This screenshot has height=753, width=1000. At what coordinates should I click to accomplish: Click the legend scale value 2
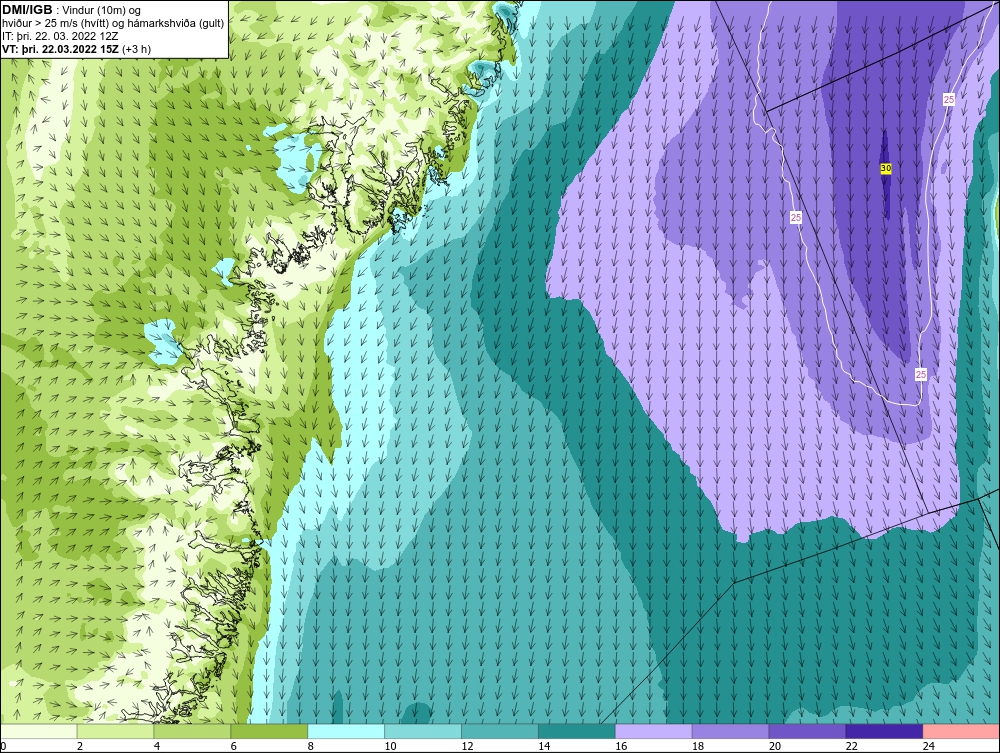coord(80,746)
